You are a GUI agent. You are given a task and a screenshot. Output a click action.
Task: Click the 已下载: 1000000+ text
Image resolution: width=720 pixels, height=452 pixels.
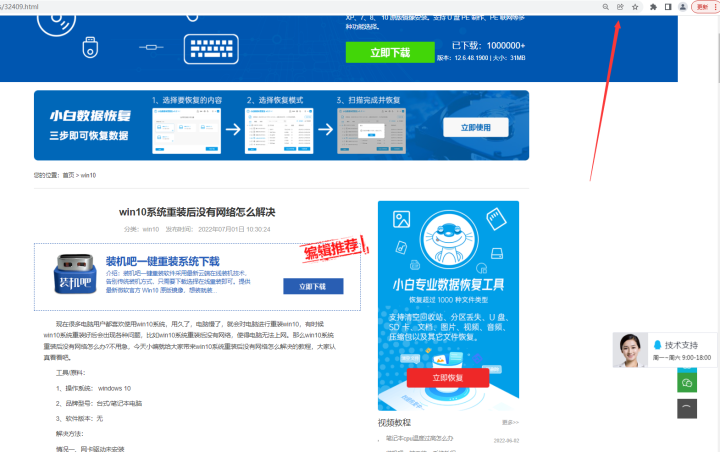489,45
